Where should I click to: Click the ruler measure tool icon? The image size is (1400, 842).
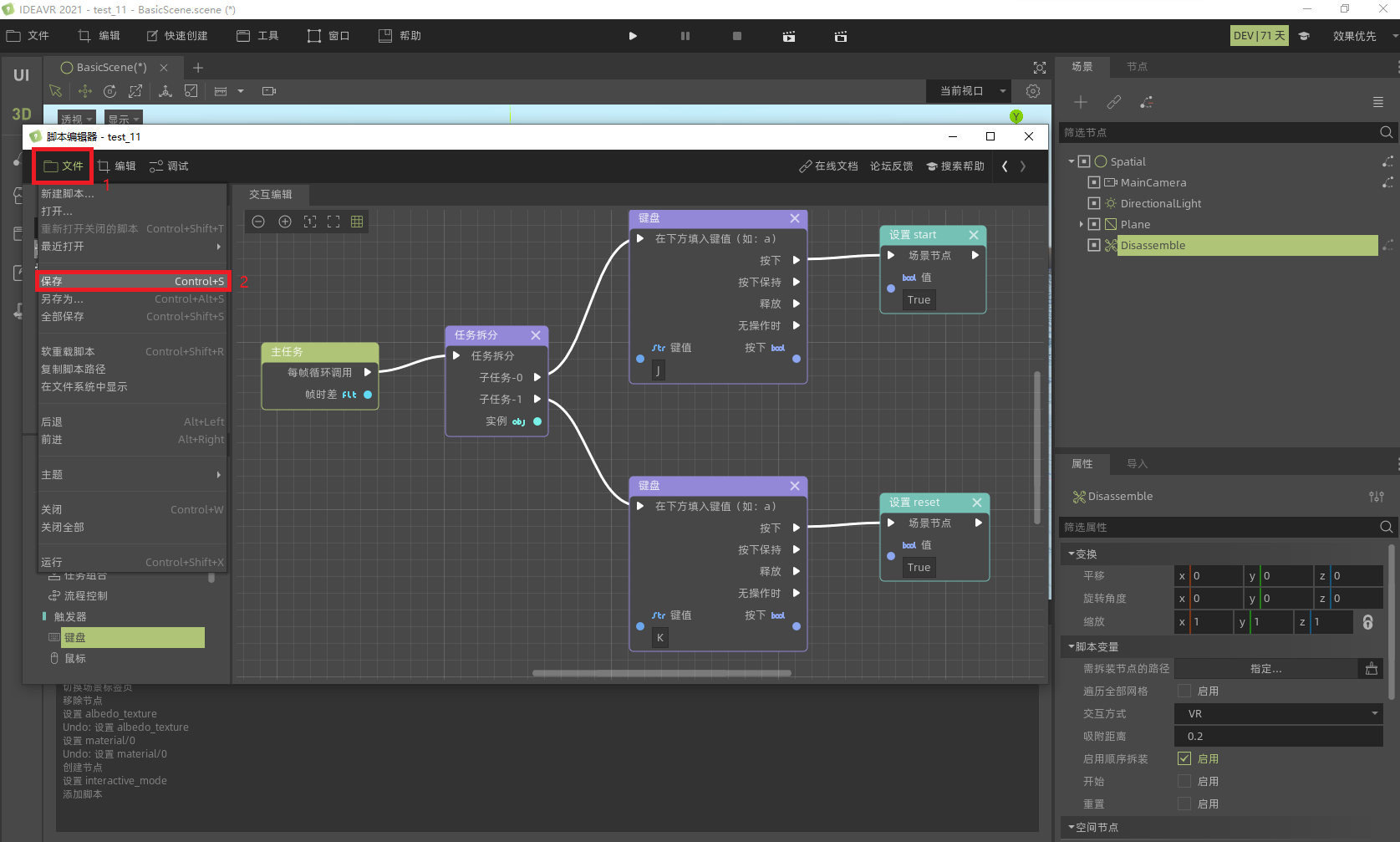pos(221,91)
